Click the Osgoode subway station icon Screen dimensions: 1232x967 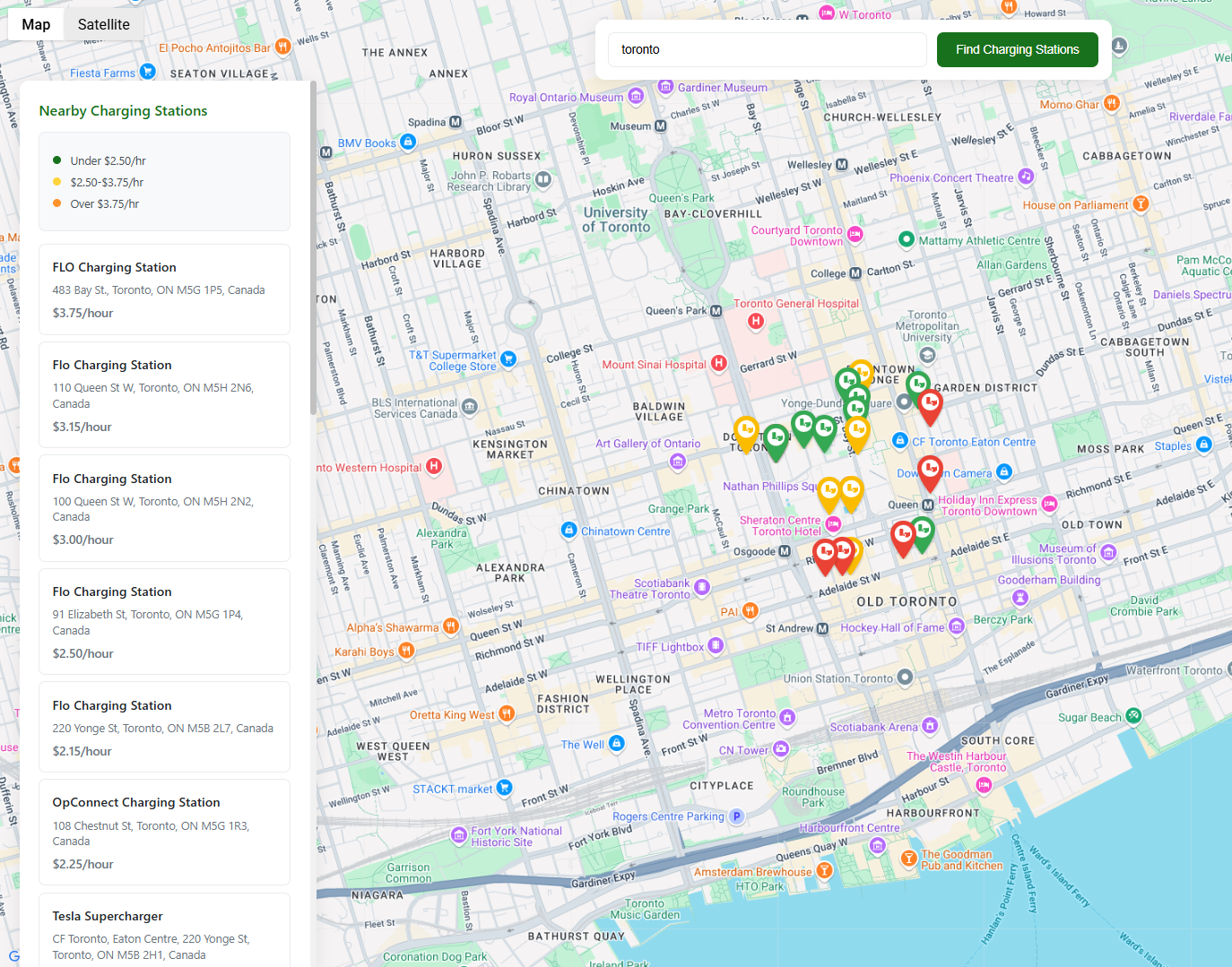(785, 551)
